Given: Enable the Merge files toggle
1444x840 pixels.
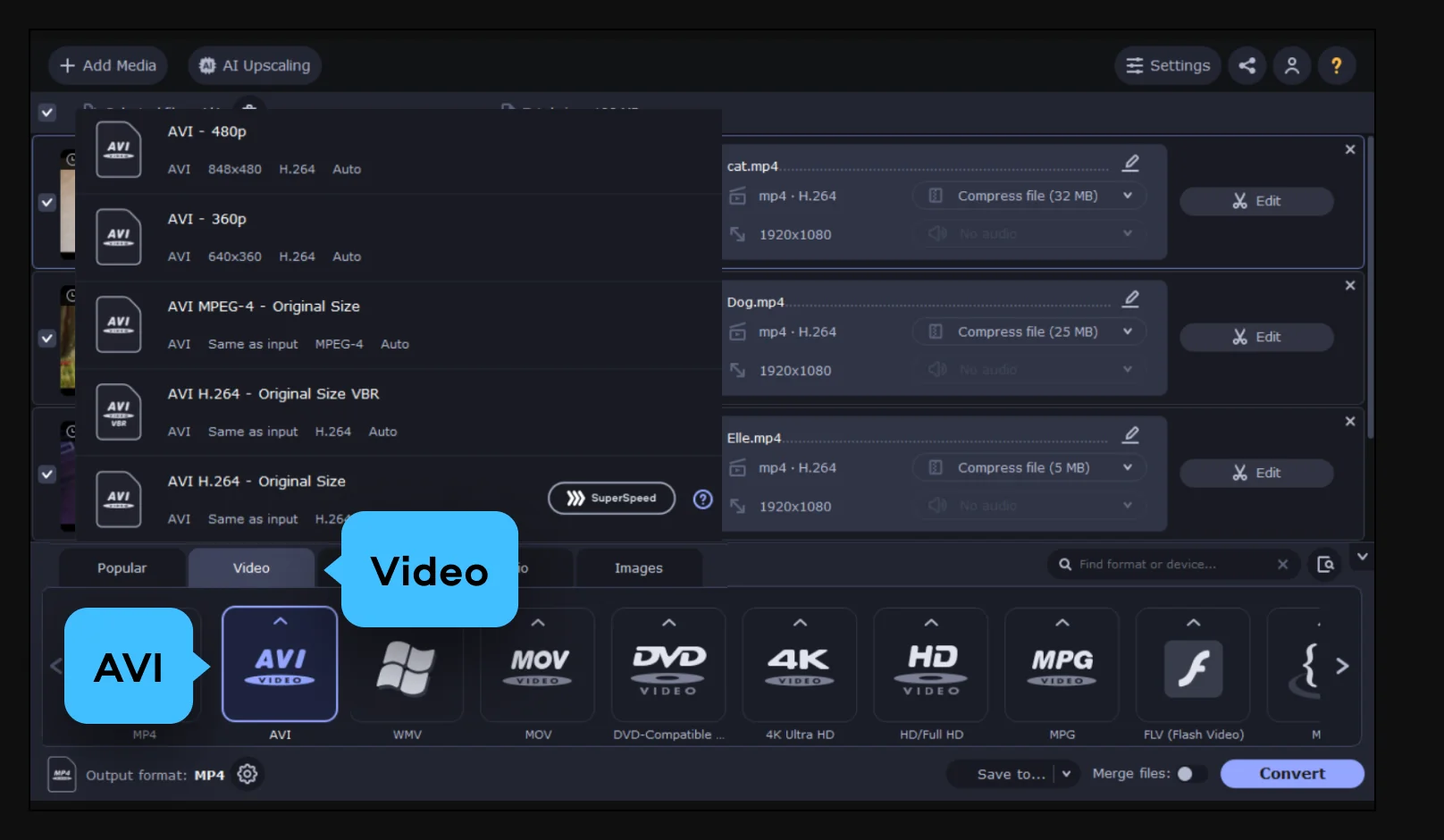Looking at the screenshot, I should click(1191, 774).
